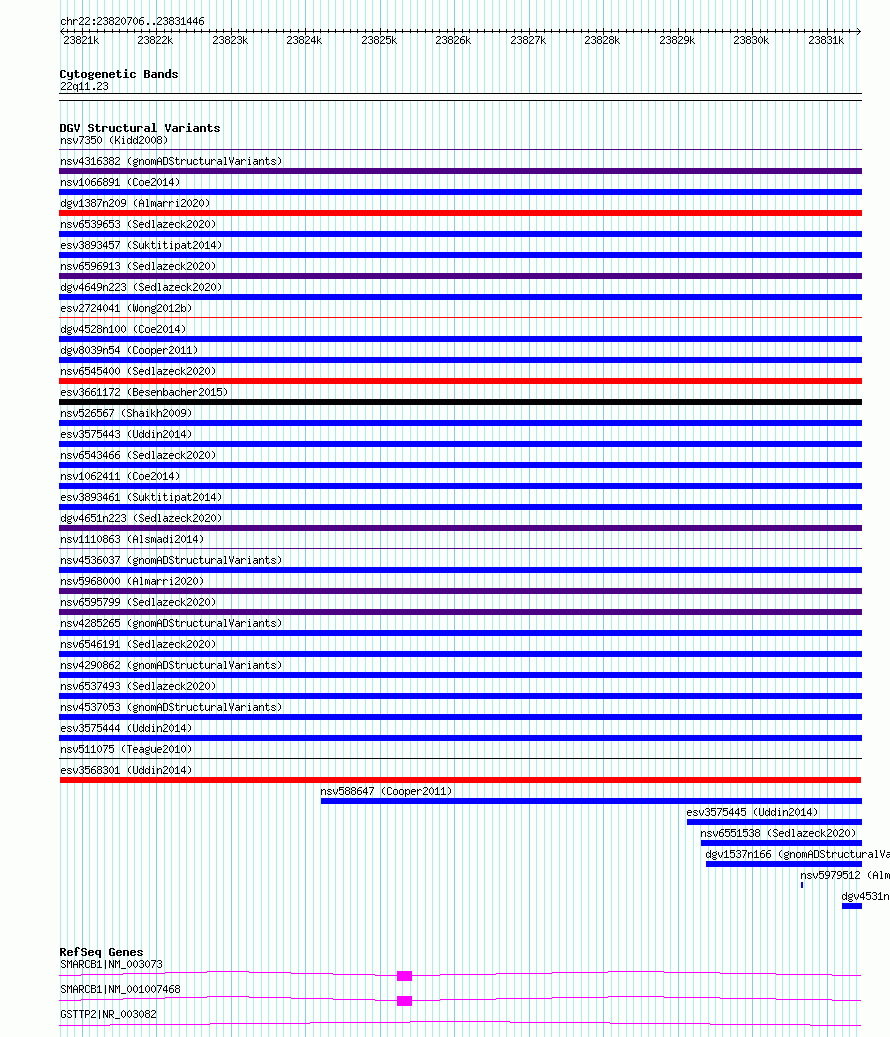This screenshot has width=890, height=1037.
Task: Open variant dgv8039n54 (Cooper2011)
Action: click(129, 351)
